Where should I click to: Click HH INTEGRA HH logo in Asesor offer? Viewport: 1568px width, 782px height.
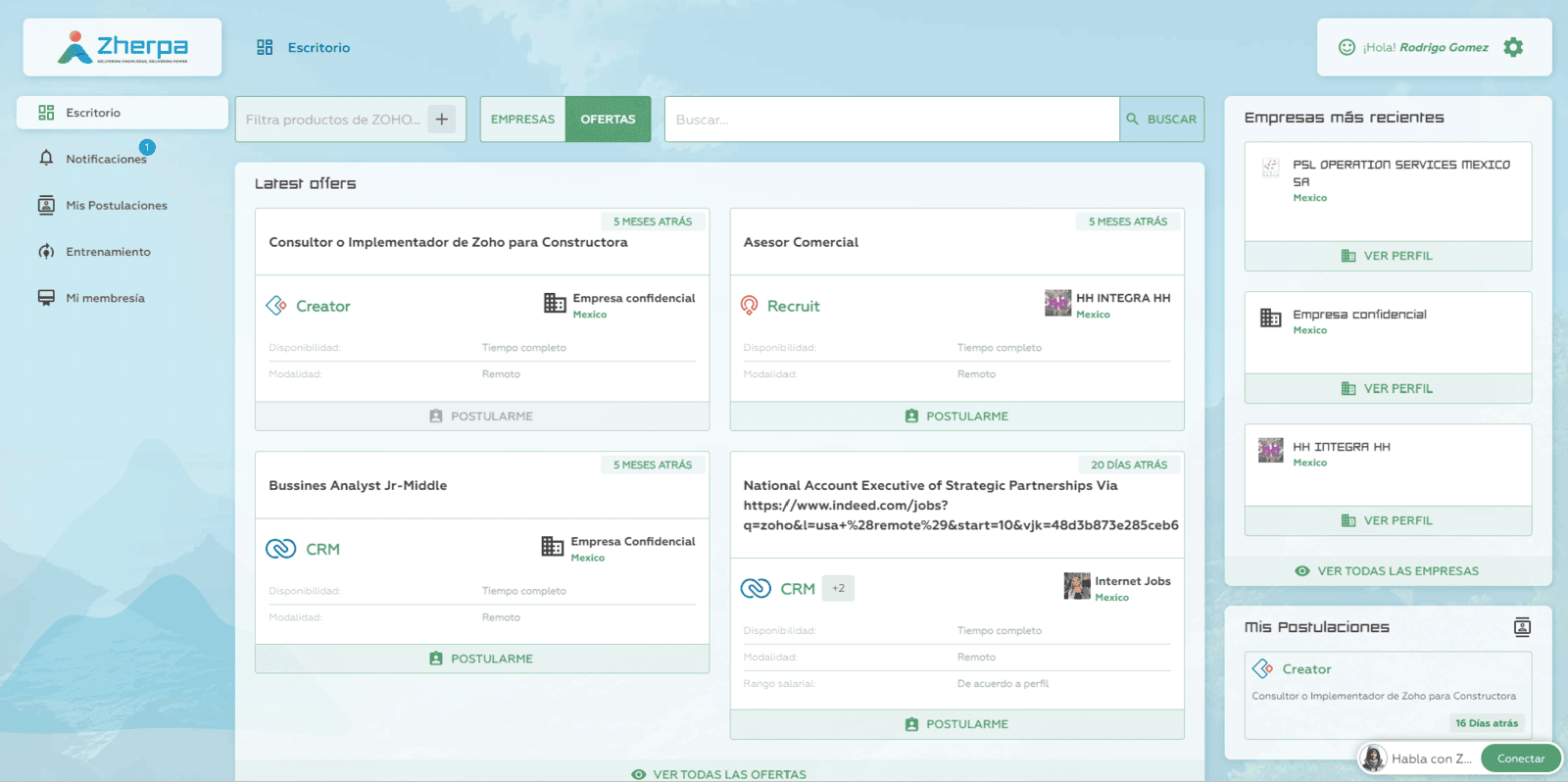(1058, 303)
